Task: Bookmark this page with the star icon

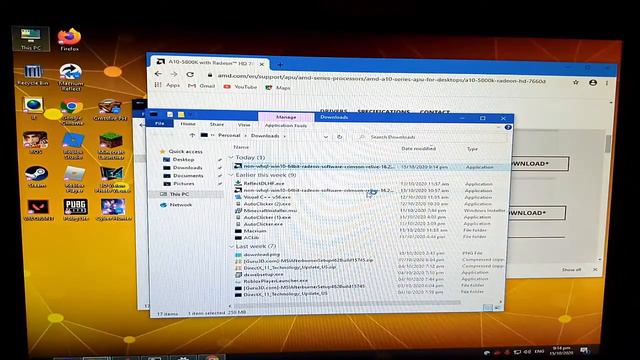Action: point(576,82)
